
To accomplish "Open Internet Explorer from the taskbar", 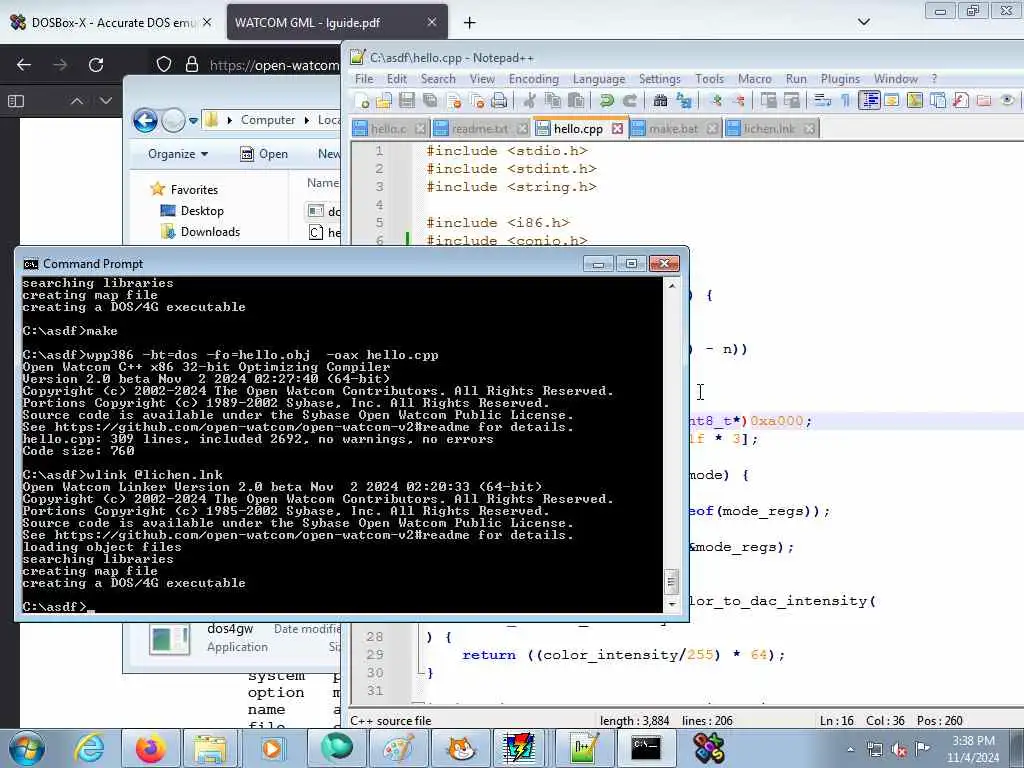I will 88,748.
